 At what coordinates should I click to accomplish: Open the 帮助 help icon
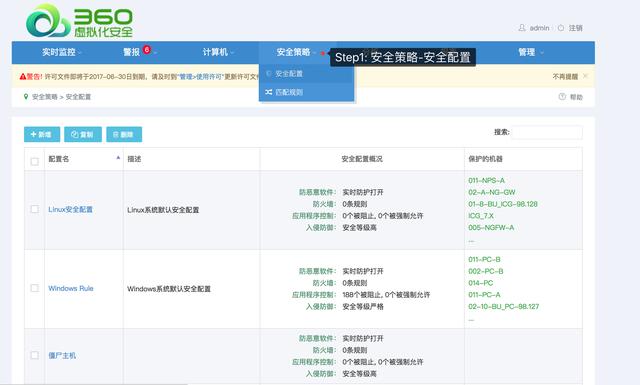[x=562, y=97]
